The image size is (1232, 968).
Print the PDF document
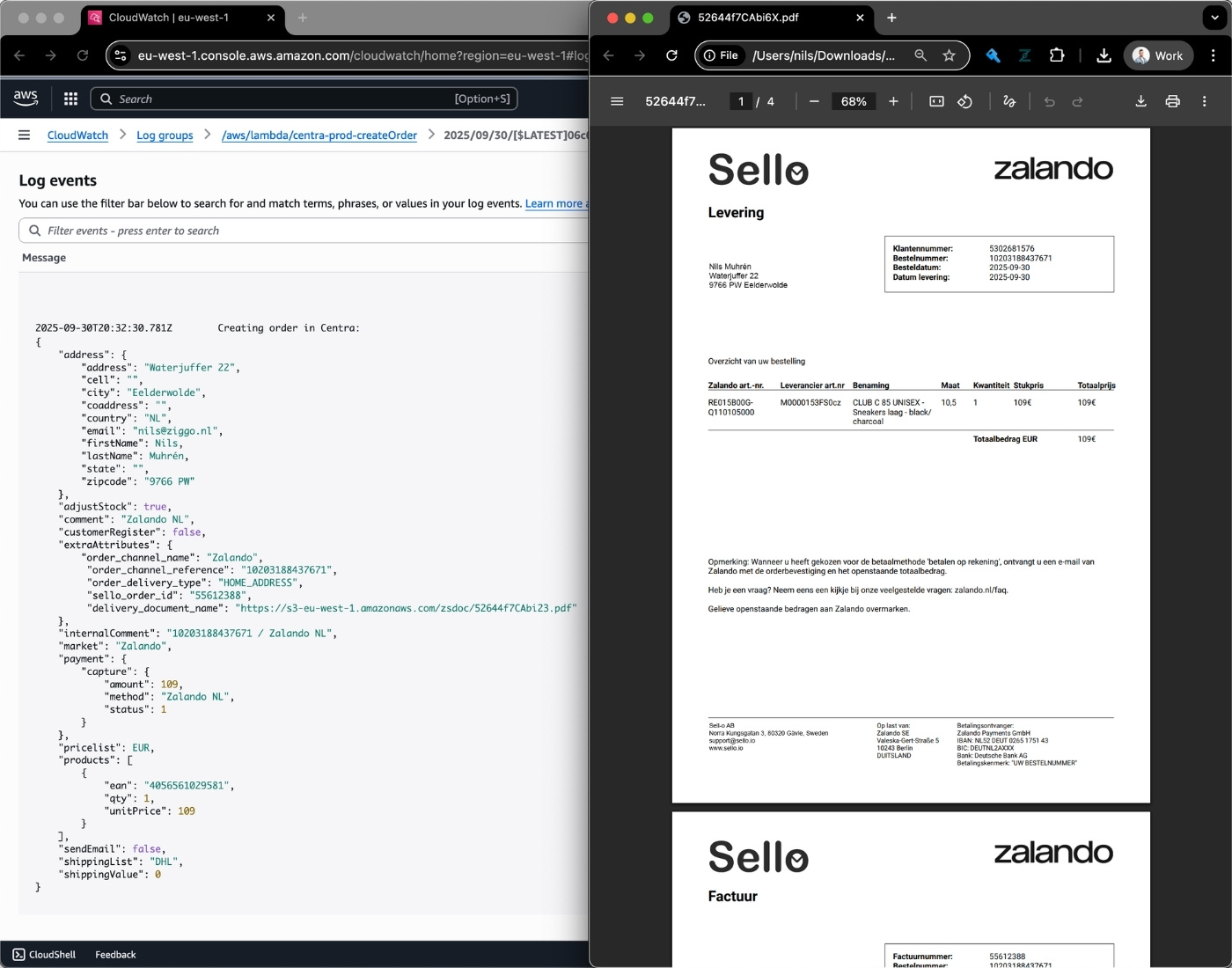(x=1172, y=101)
